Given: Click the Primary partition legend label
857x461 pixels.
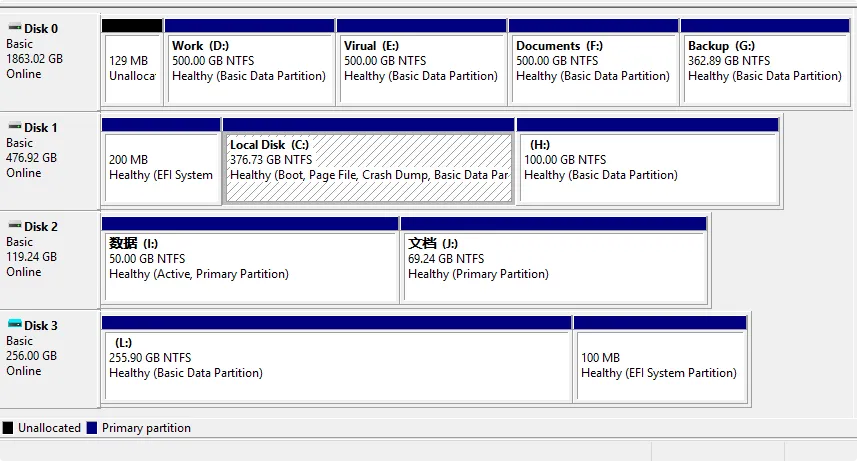Looking at the screenshot, I should pyautogui.click(x=146, y=428).
